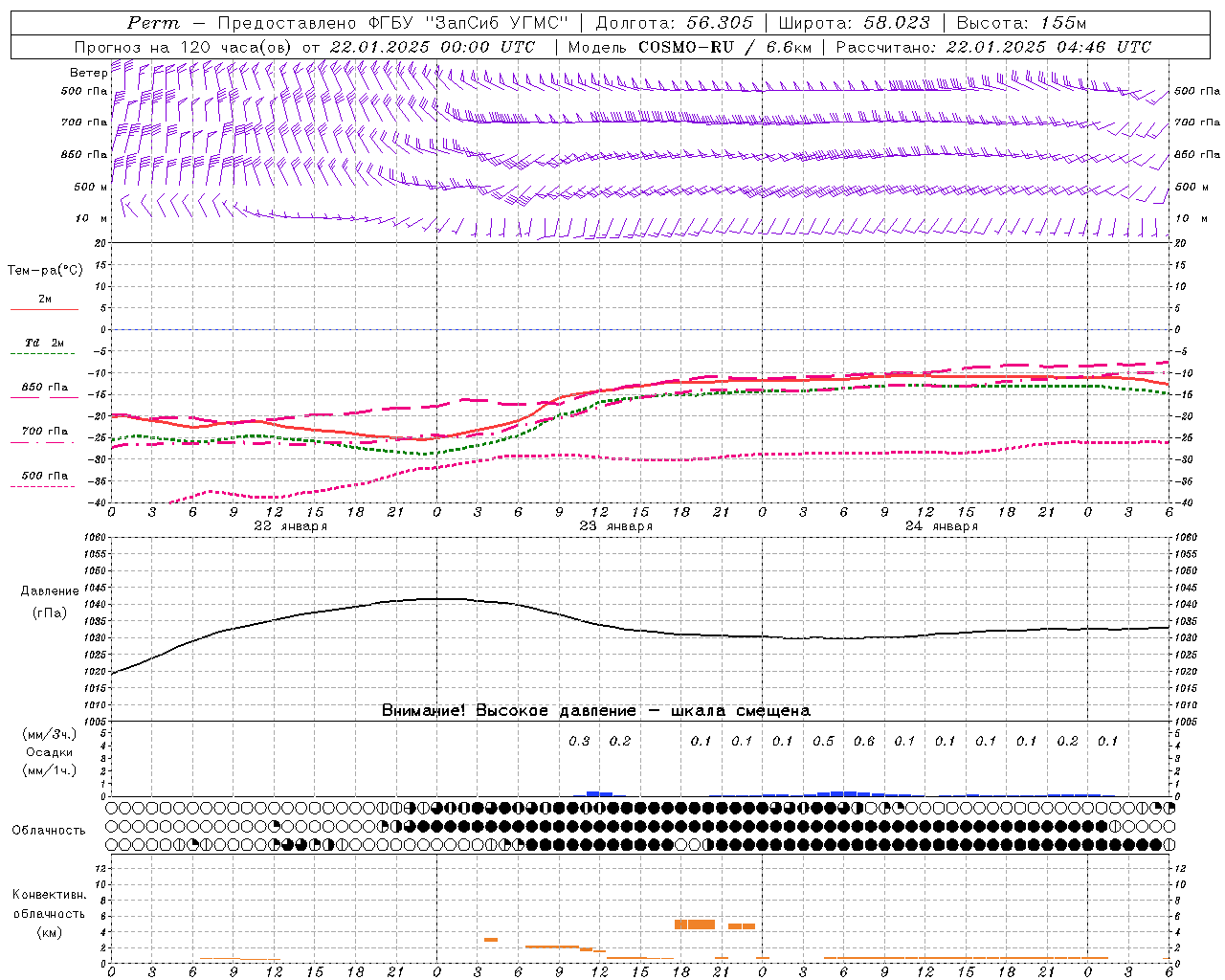
Task: Click the precipitation value "0.6"
Action: click(x=864, y=741)
